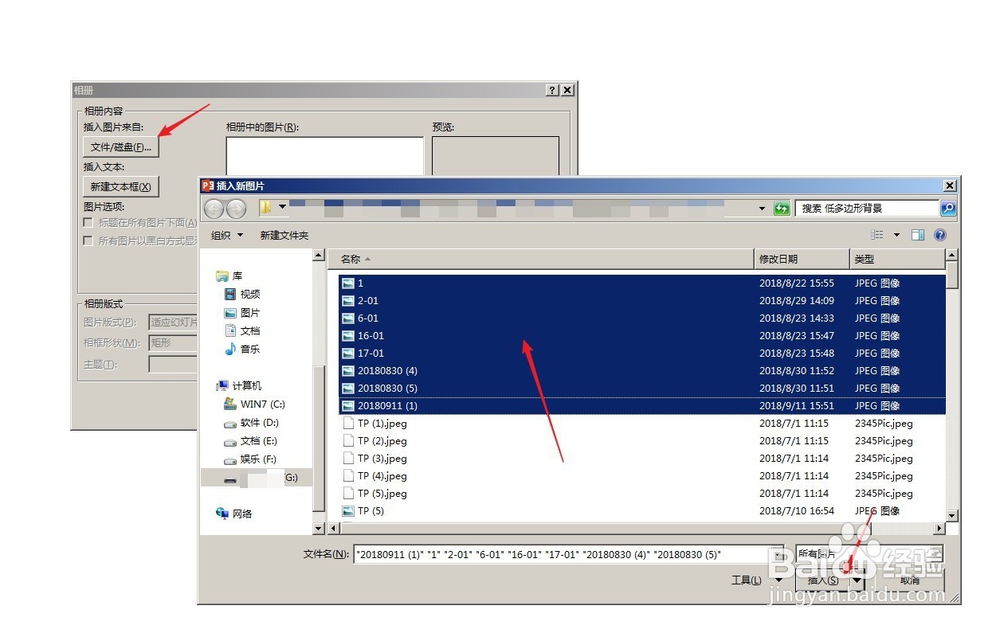Expand the address bar path dropdown
This screenshot has width=1000, height=629.
click(761, 209)
